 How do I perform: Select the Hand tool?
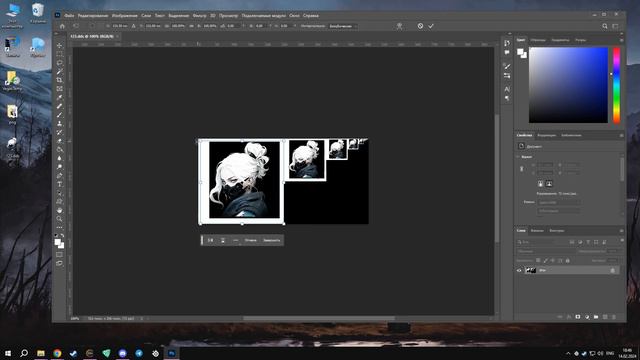60,210
